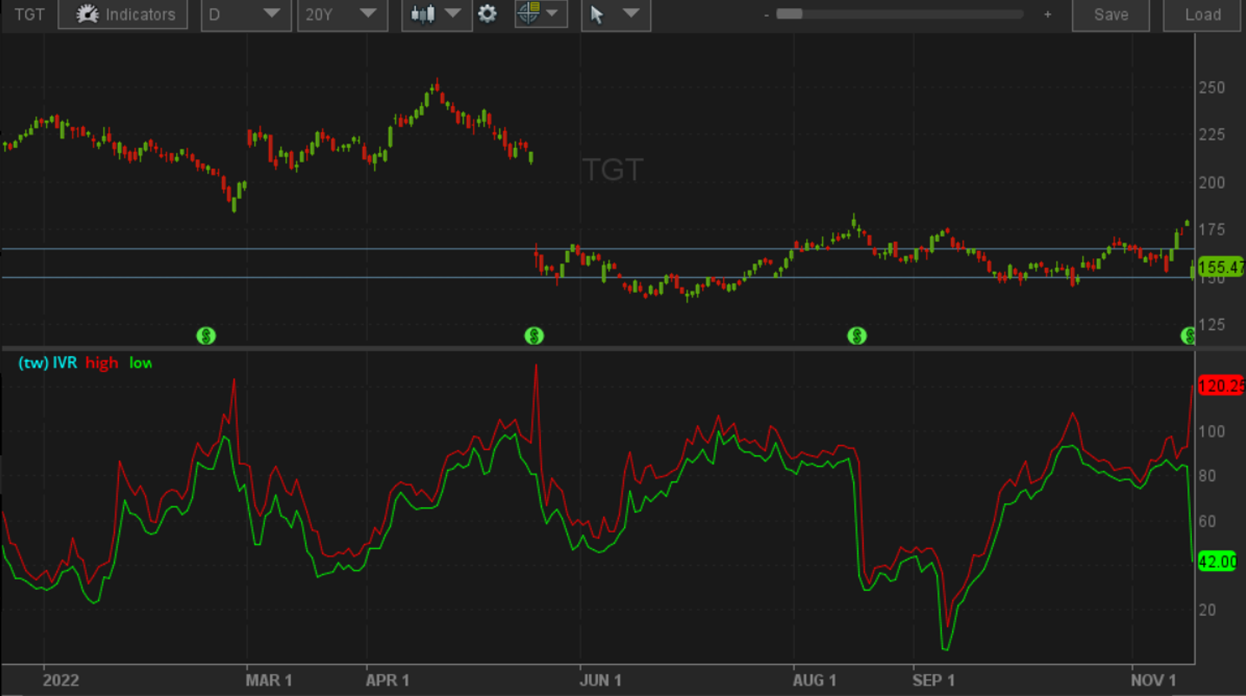Expand the chart type dropdown arrow
Screen dimensions: 1246x696
(453, 15)
